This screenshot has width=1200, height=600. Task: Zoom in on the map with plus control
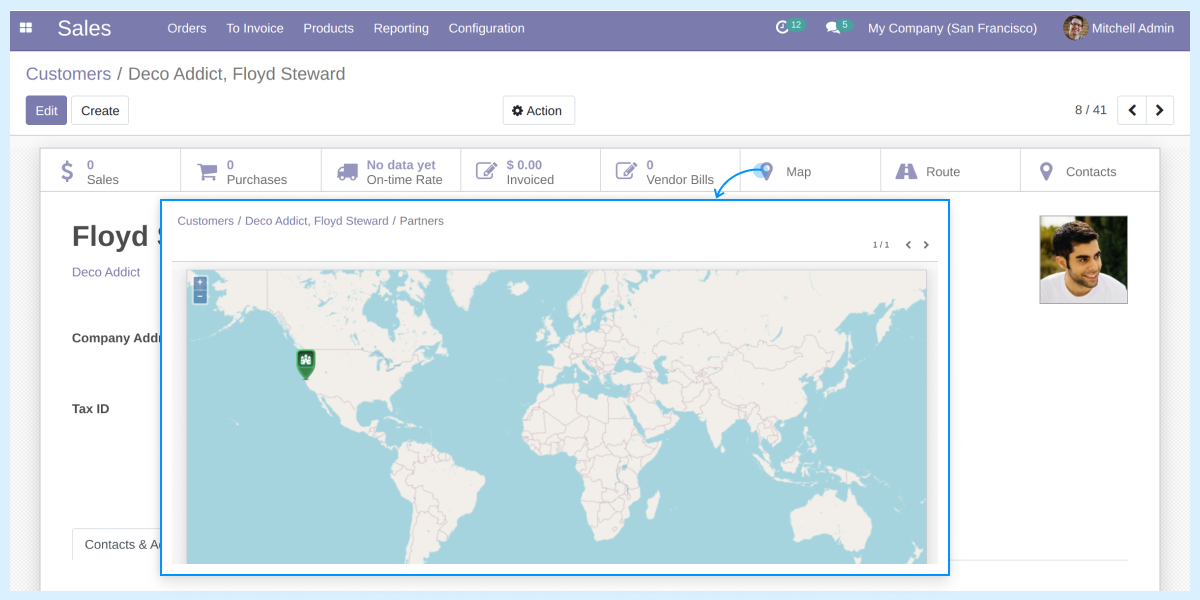pyautogui.click(x=199, y=281)
